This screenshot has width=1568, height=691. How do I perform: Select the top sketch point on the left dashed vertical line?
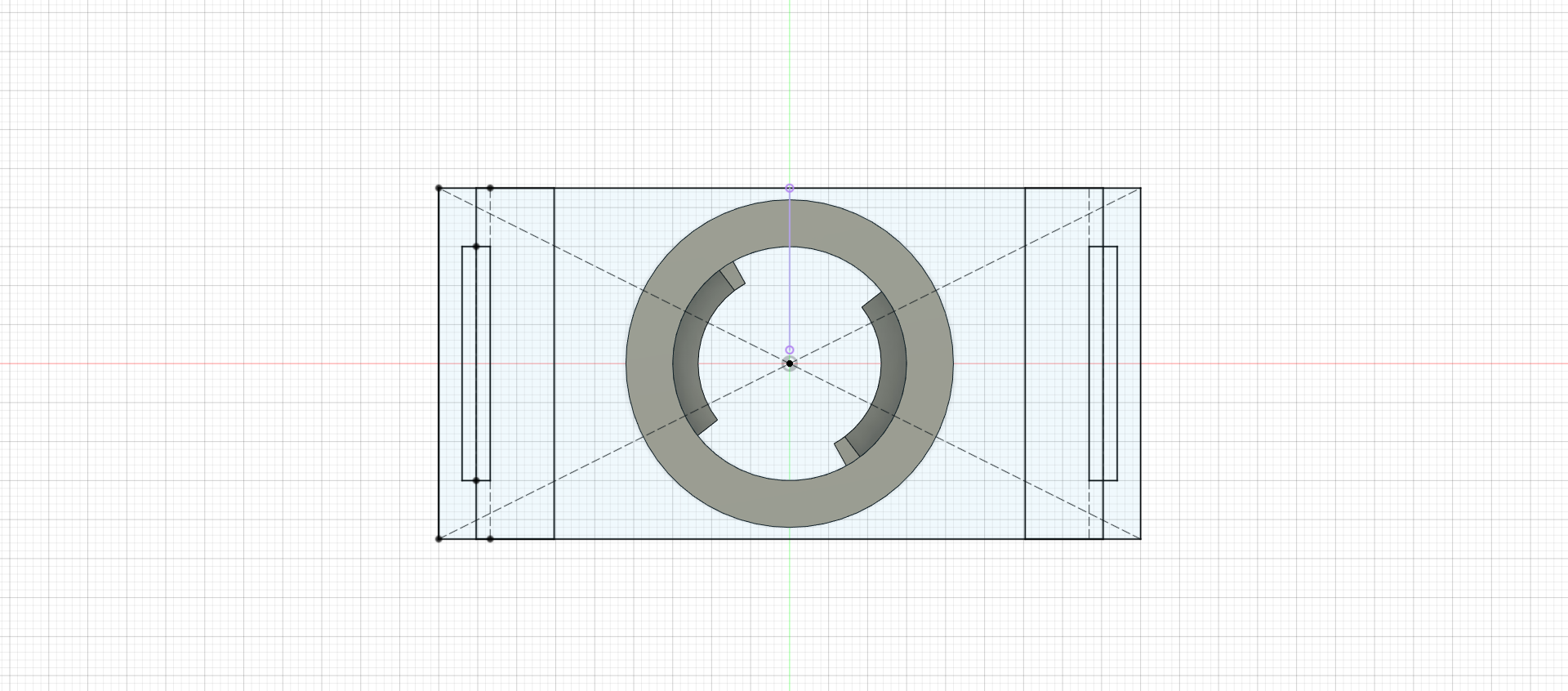coord(490,189)
